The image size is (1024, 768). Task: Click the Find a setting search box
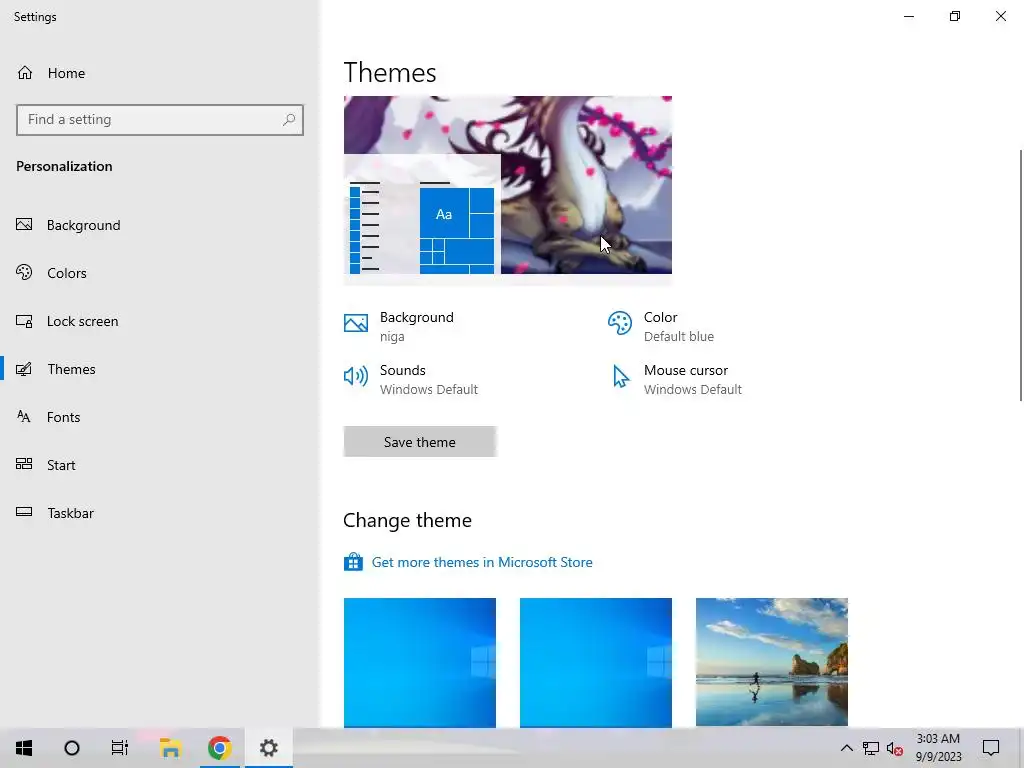(x=159, y=120)
